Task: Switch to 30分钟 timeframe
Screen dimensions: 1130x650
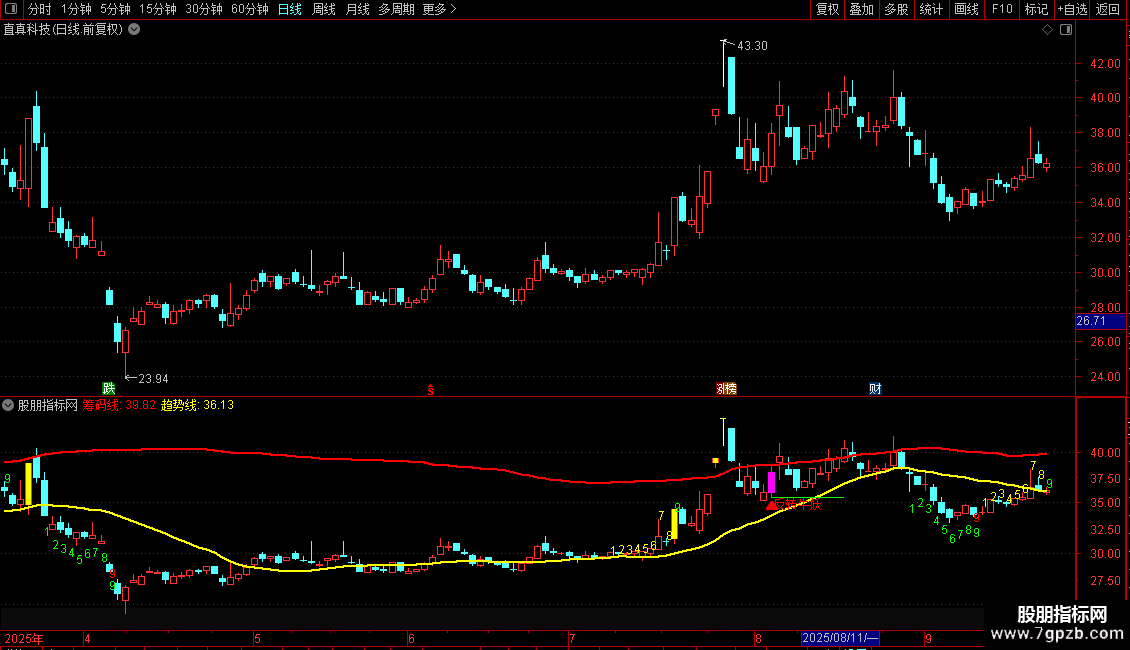Action: tap(204, 9)
